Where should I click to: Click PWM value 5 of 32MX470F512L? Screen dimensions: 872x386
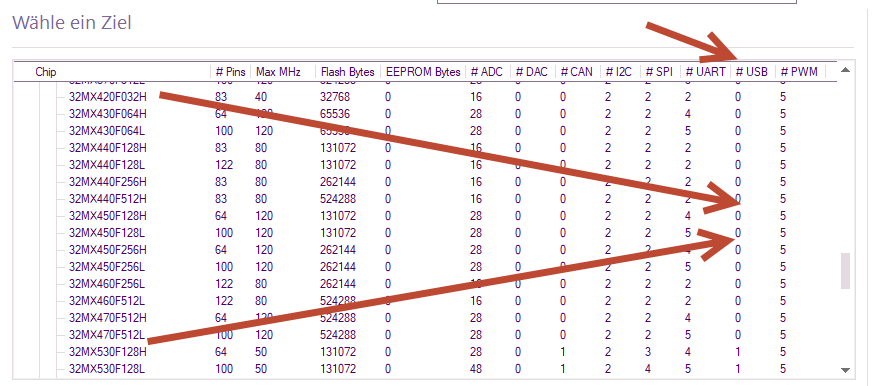[783, 335]
